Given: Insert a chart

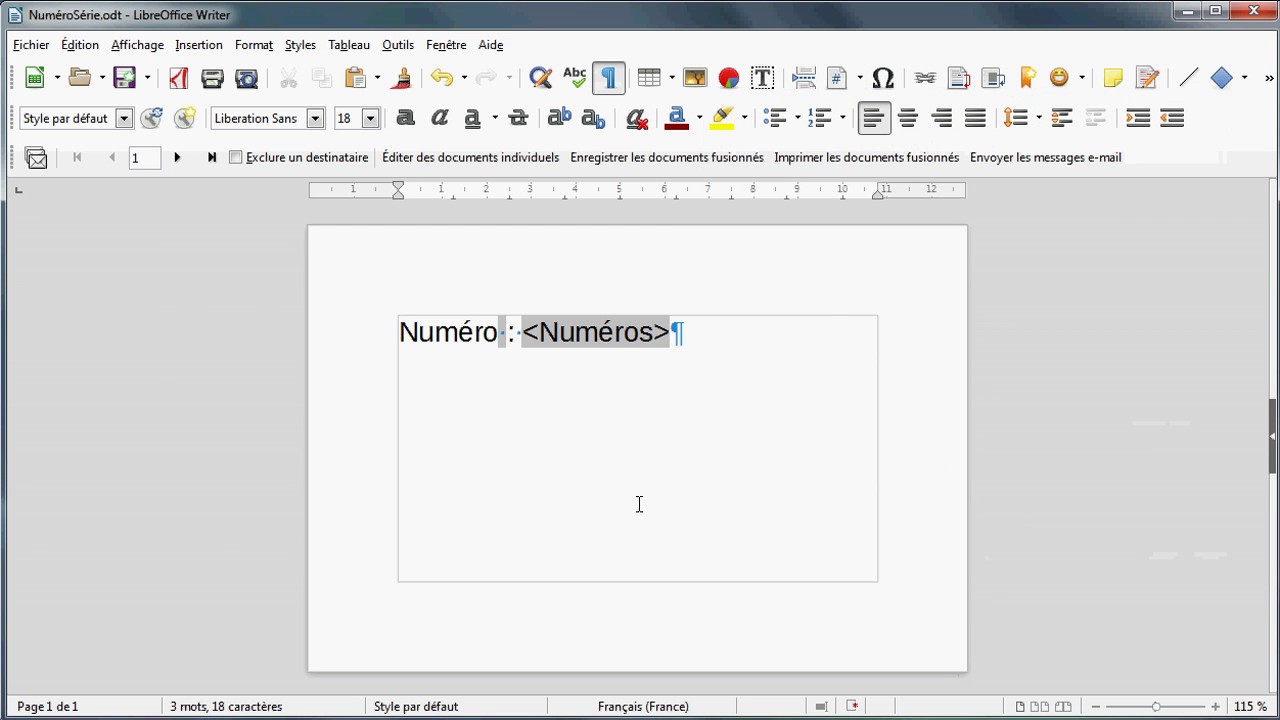Looking at the screenshot, I should [x=728, y=78].
